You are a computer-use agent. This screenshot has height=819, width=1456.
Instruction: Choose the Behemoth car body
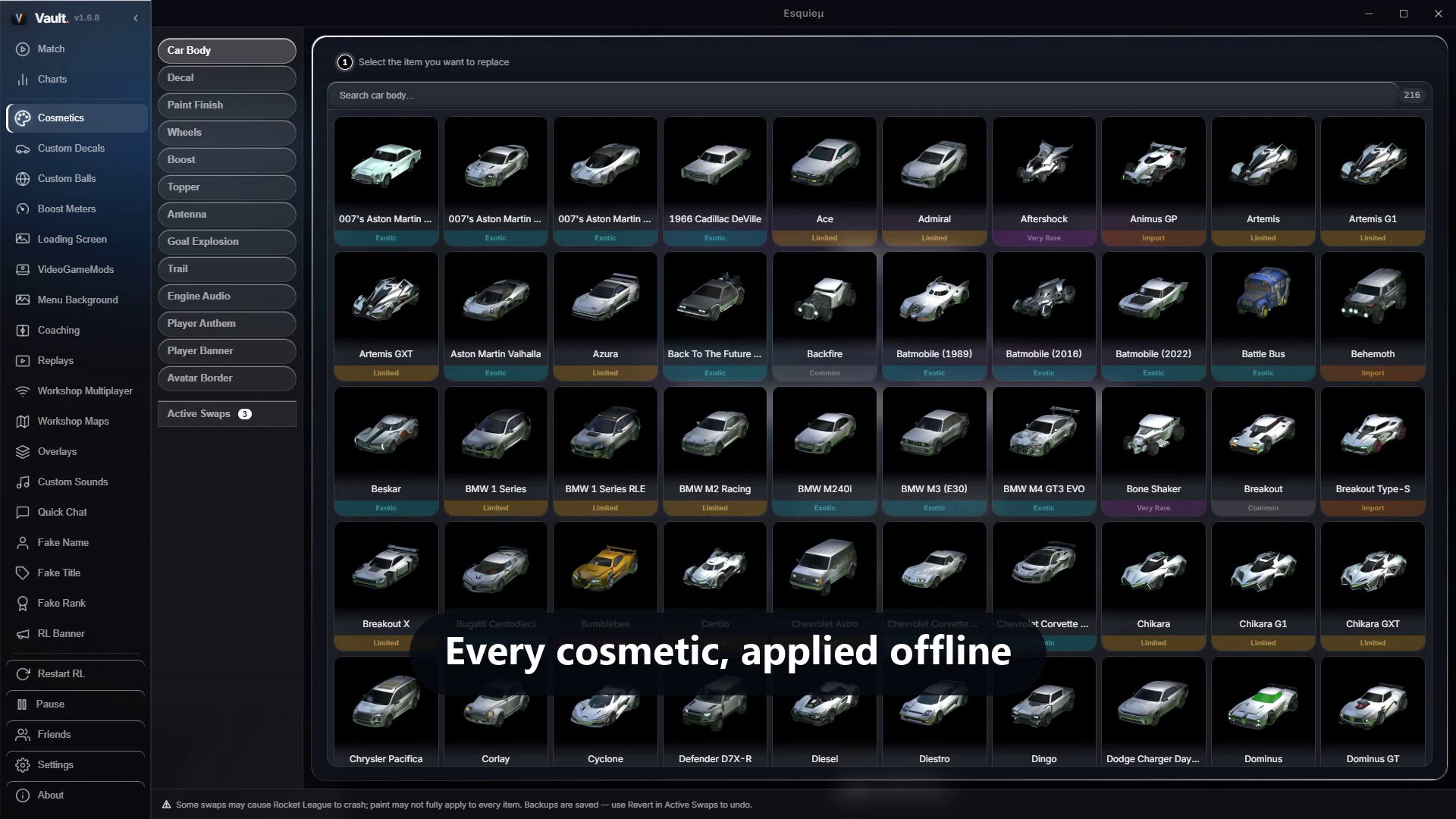click(1373, 316)
